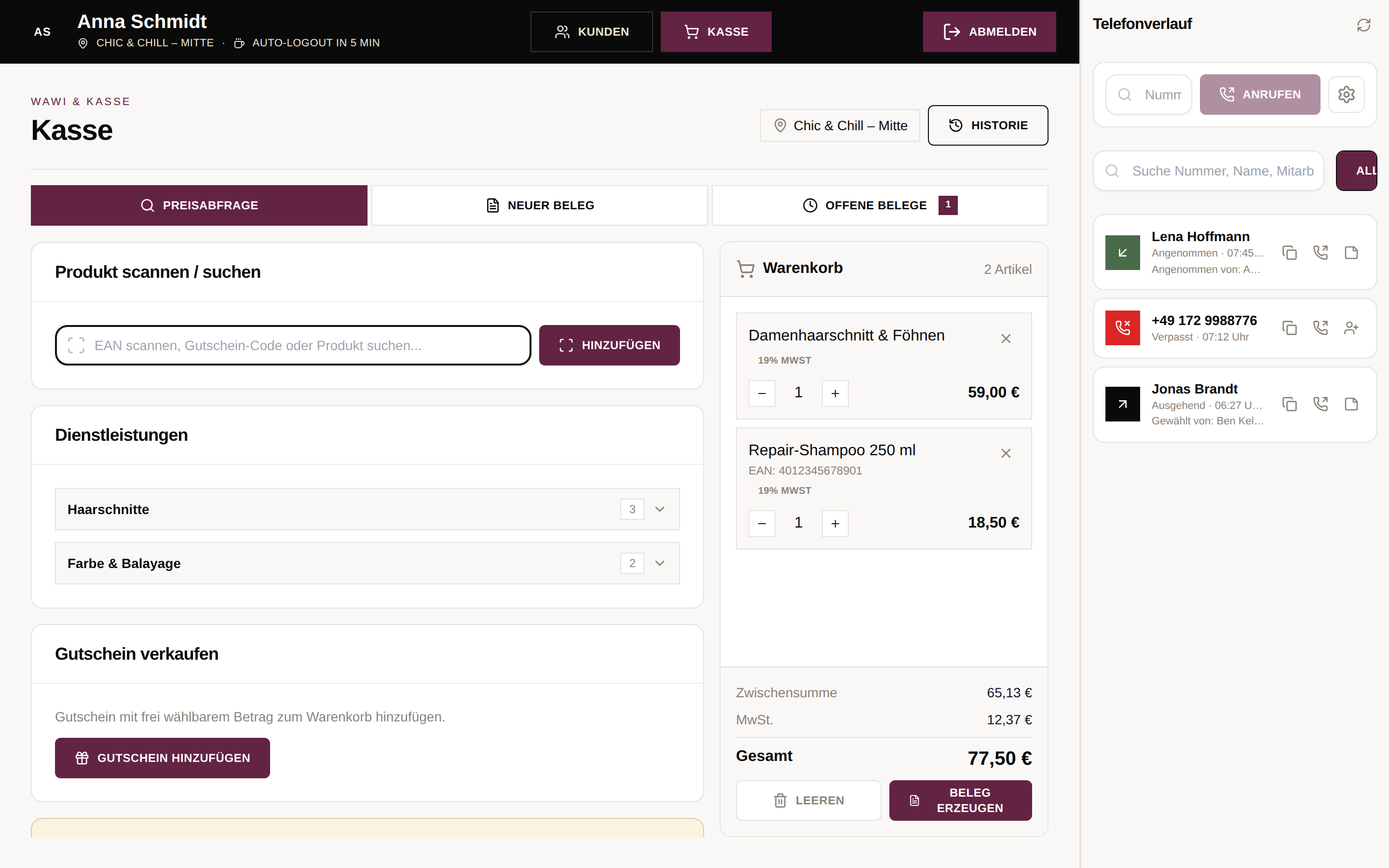This screenshot has width=1389, height=868.
Task: Call back Jonas Brandt
Action: (x=1321, y=404)
